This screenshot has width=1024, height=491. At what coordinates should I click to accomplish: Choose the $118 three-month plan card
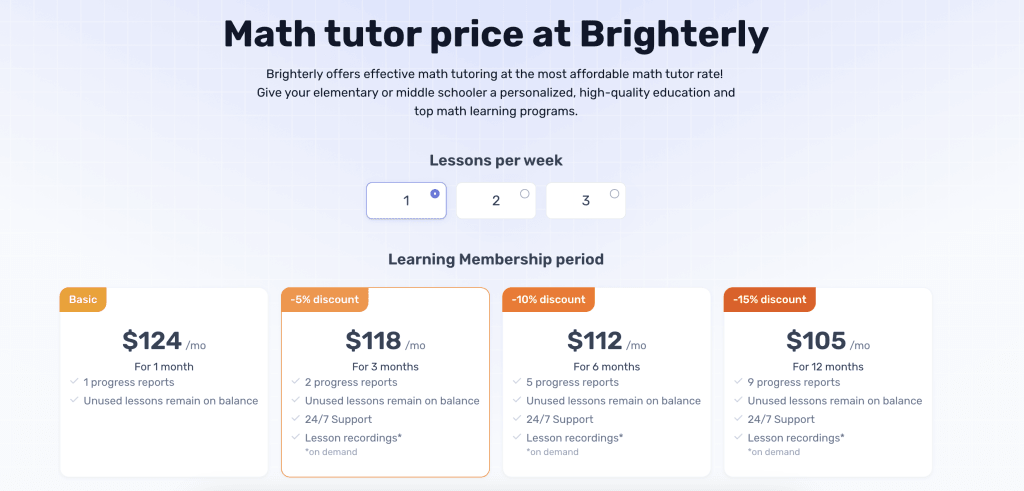(385, 382)
